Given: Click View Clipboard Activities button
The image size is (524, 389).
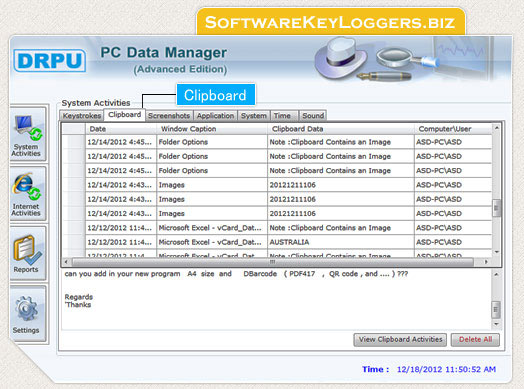Looking at the screenshot, I should click(400, 340).
